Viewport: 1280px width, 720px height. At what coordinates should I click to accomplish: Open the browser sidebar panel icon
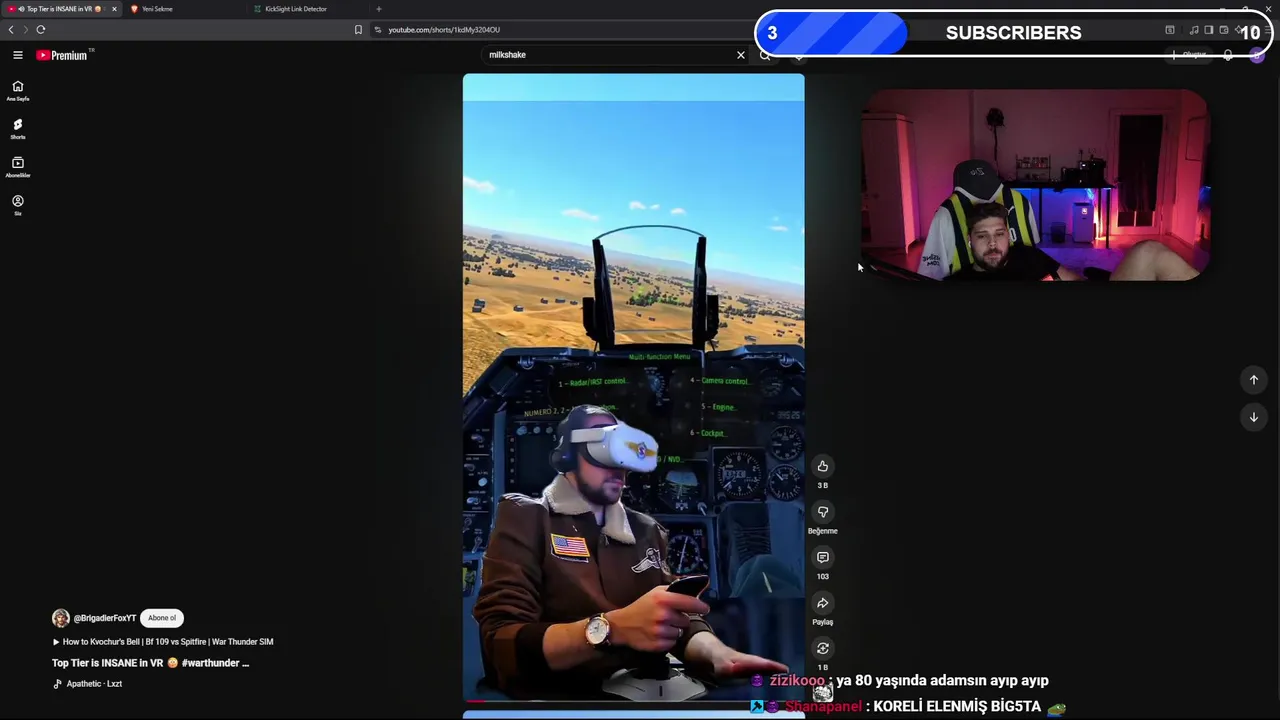[x=1208, y=30]
